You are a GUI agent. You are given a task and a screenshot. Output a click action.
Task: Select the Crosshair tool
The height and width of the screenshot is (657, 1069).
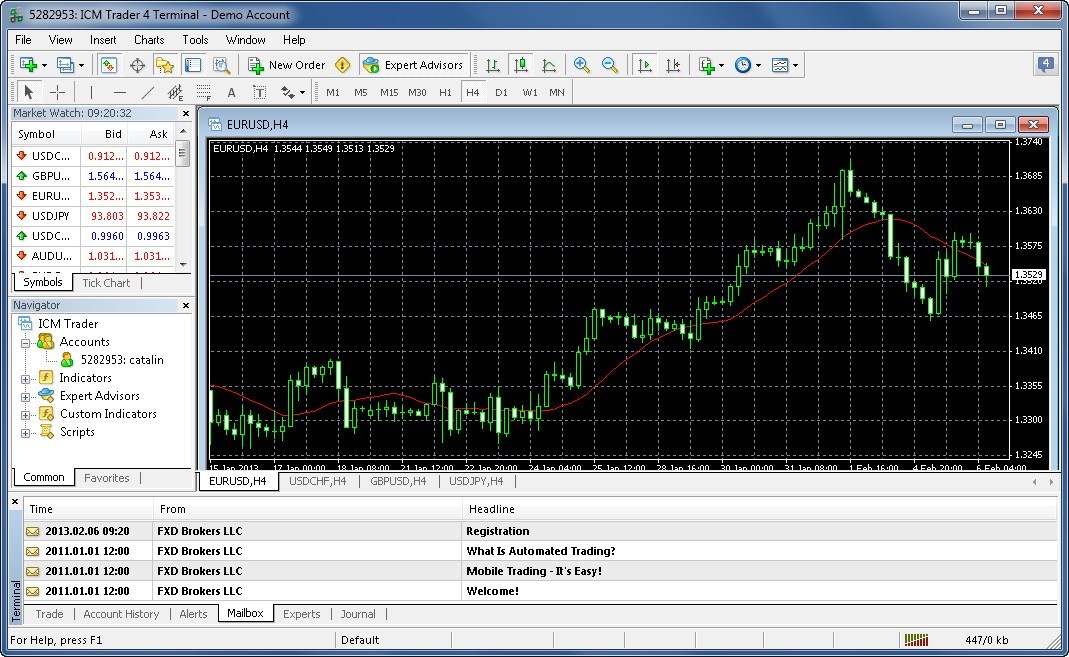coord(58,92)
